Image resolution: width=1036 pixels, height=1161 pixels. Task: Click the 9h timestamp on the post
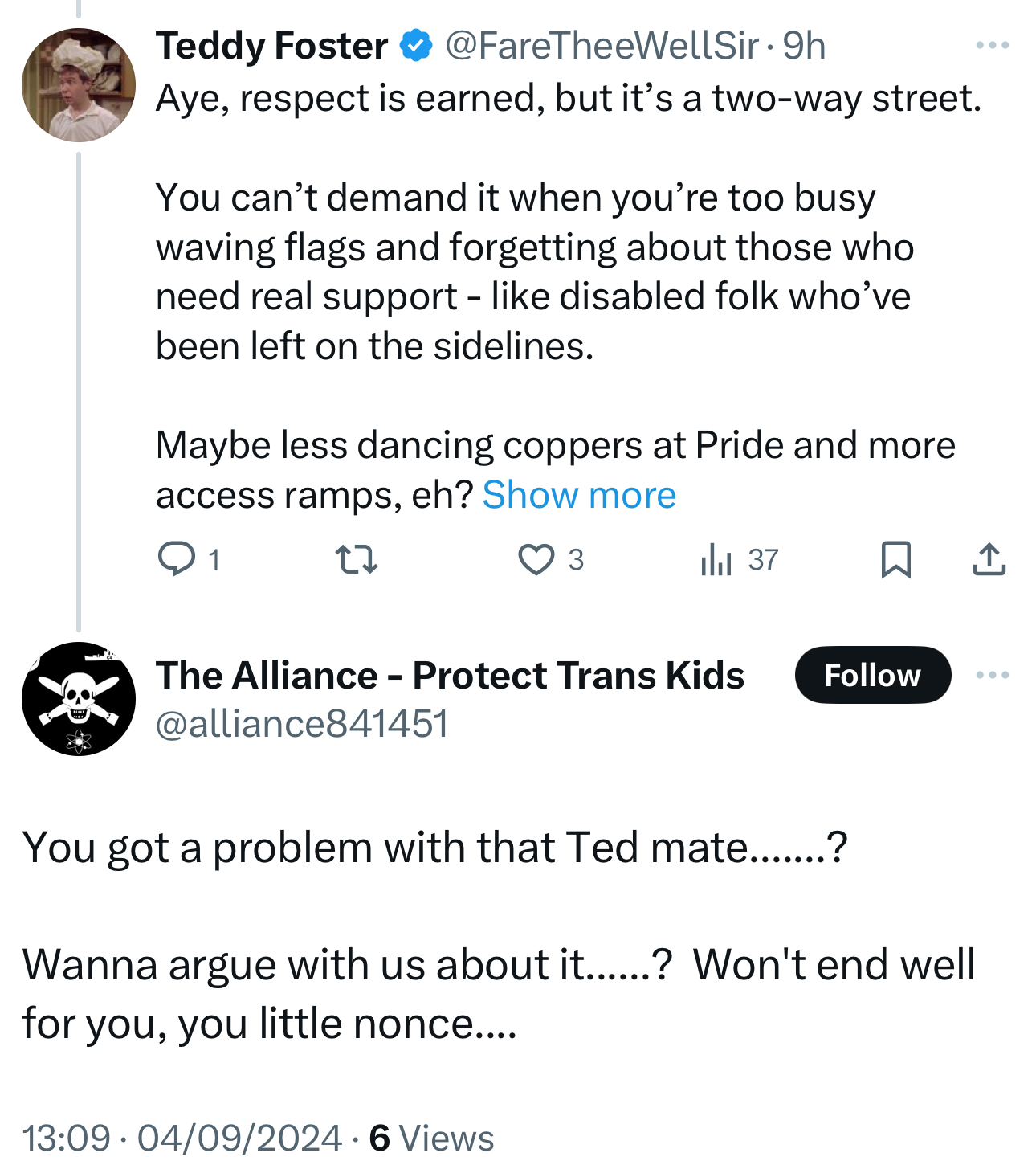point(804,46)
